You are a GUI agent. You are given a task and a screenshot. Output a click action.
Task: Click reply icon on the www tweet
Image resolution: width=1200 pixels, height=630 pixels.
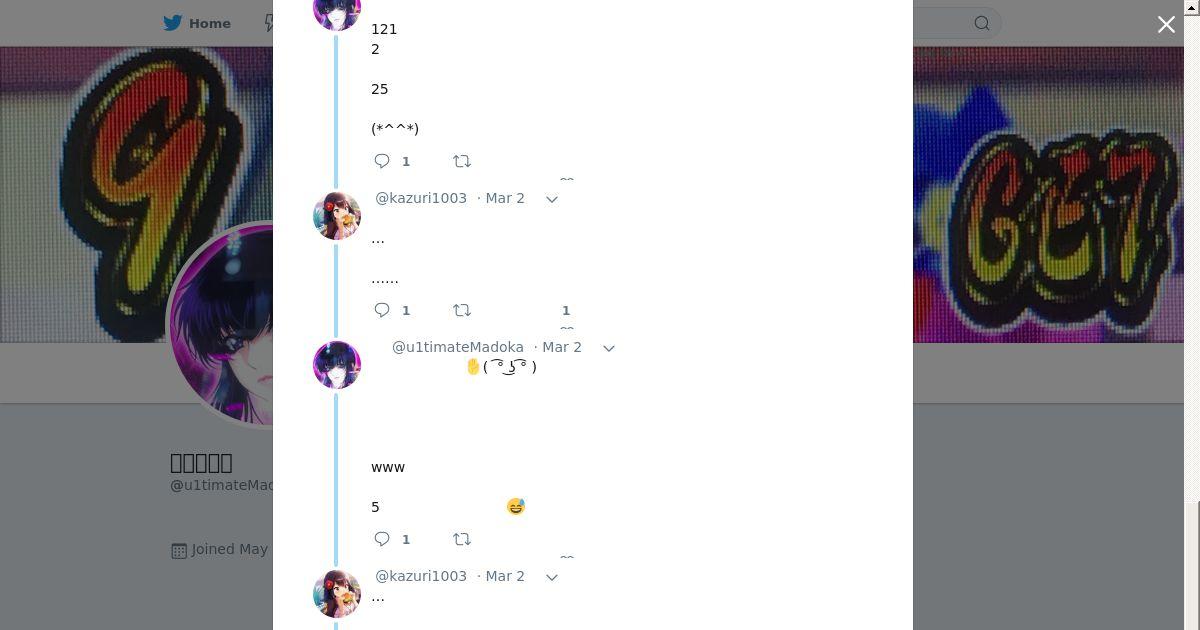point(382,539)
